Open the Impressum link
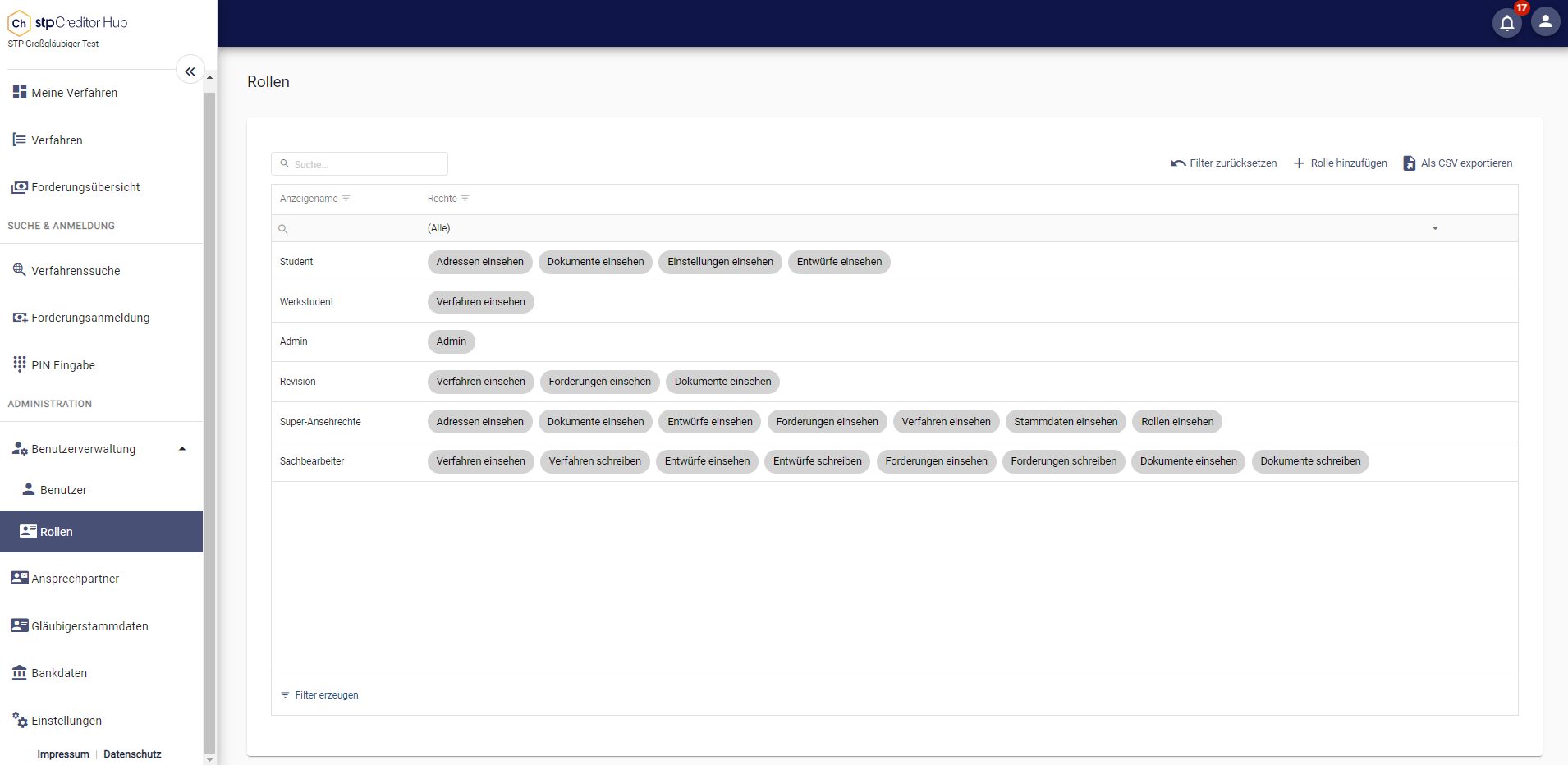The image size is (1568, 765). 63,754
